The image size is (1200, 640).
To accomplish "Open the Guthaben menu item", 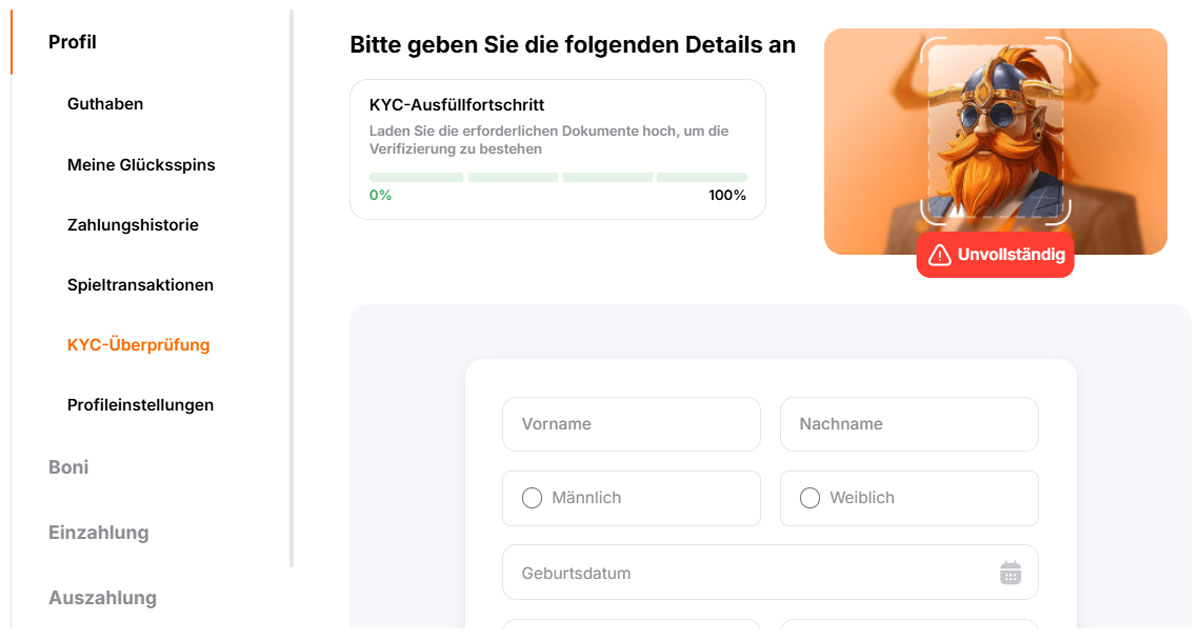I will 105,104.
